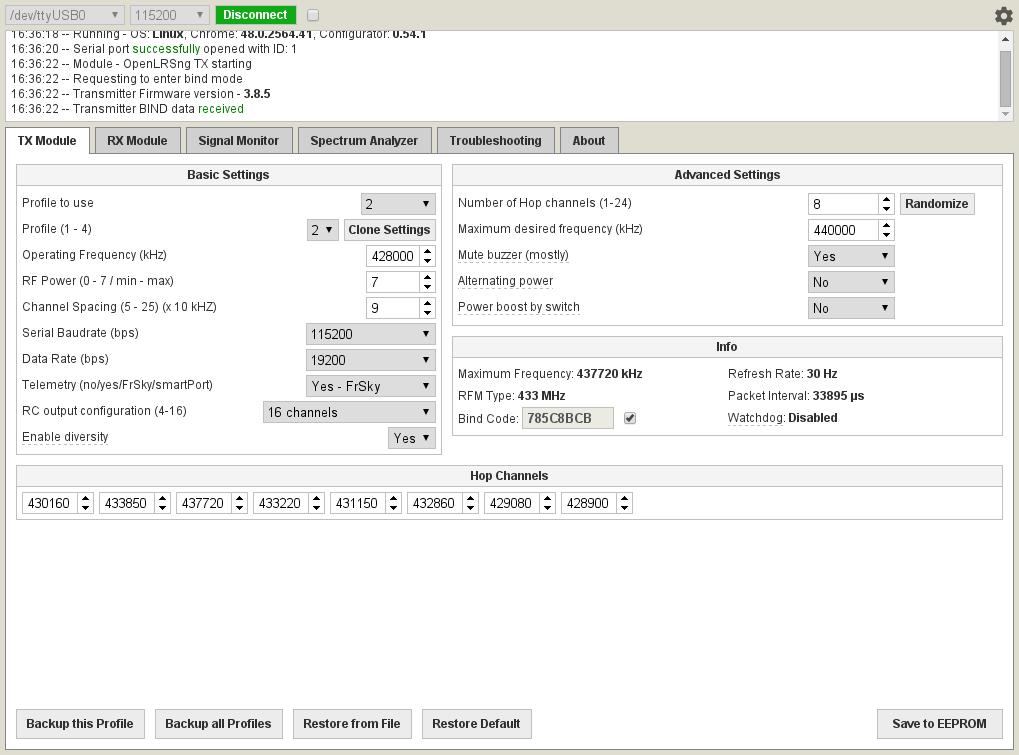Switch to the Signal Monitor tab
Image resolution: width=1019 pixels, height=755 pixels.
click(x=239, y=140)
